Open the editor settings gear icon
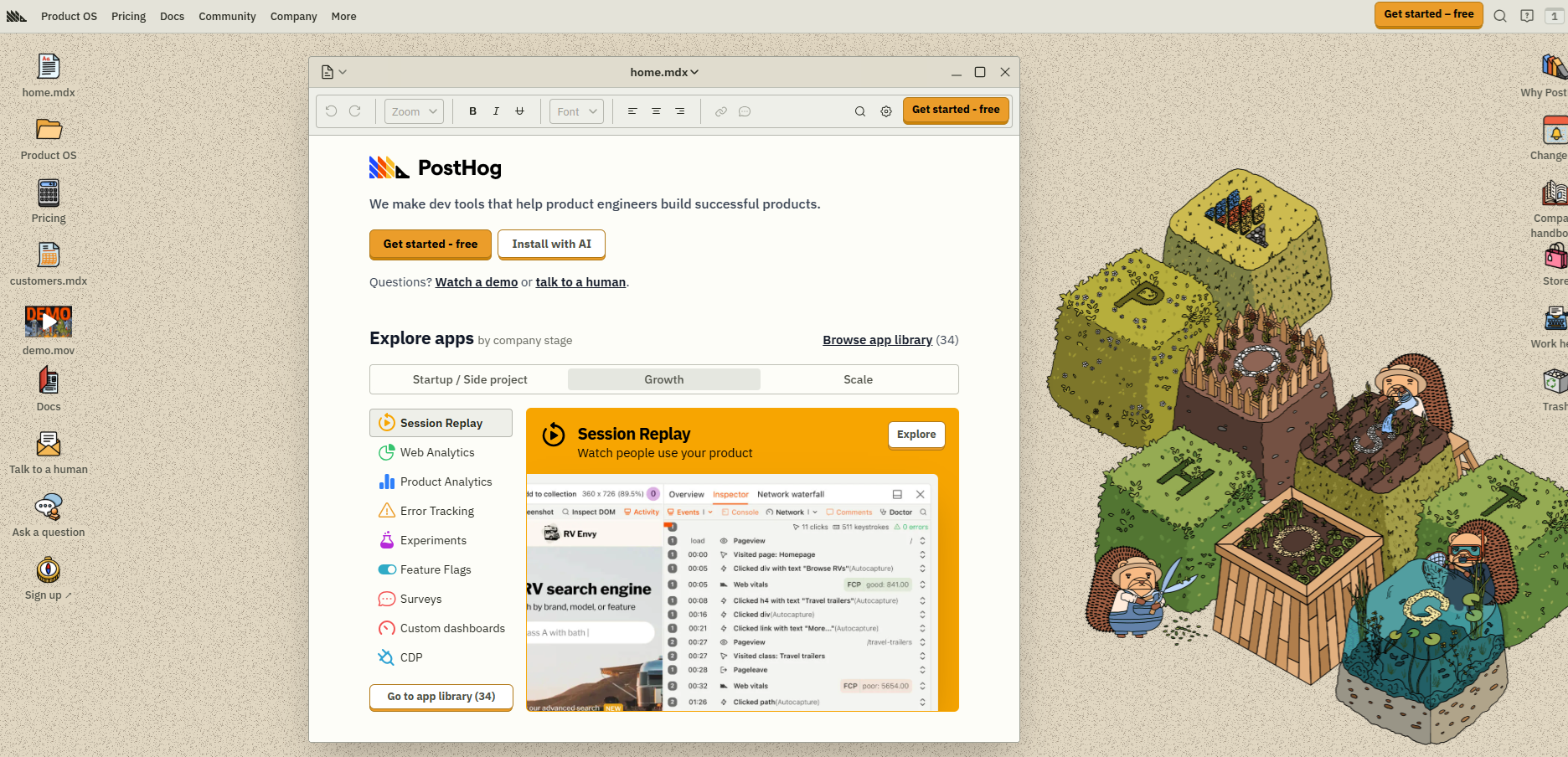The height and width of the screenshot is (757, 1568). [885, 111]
